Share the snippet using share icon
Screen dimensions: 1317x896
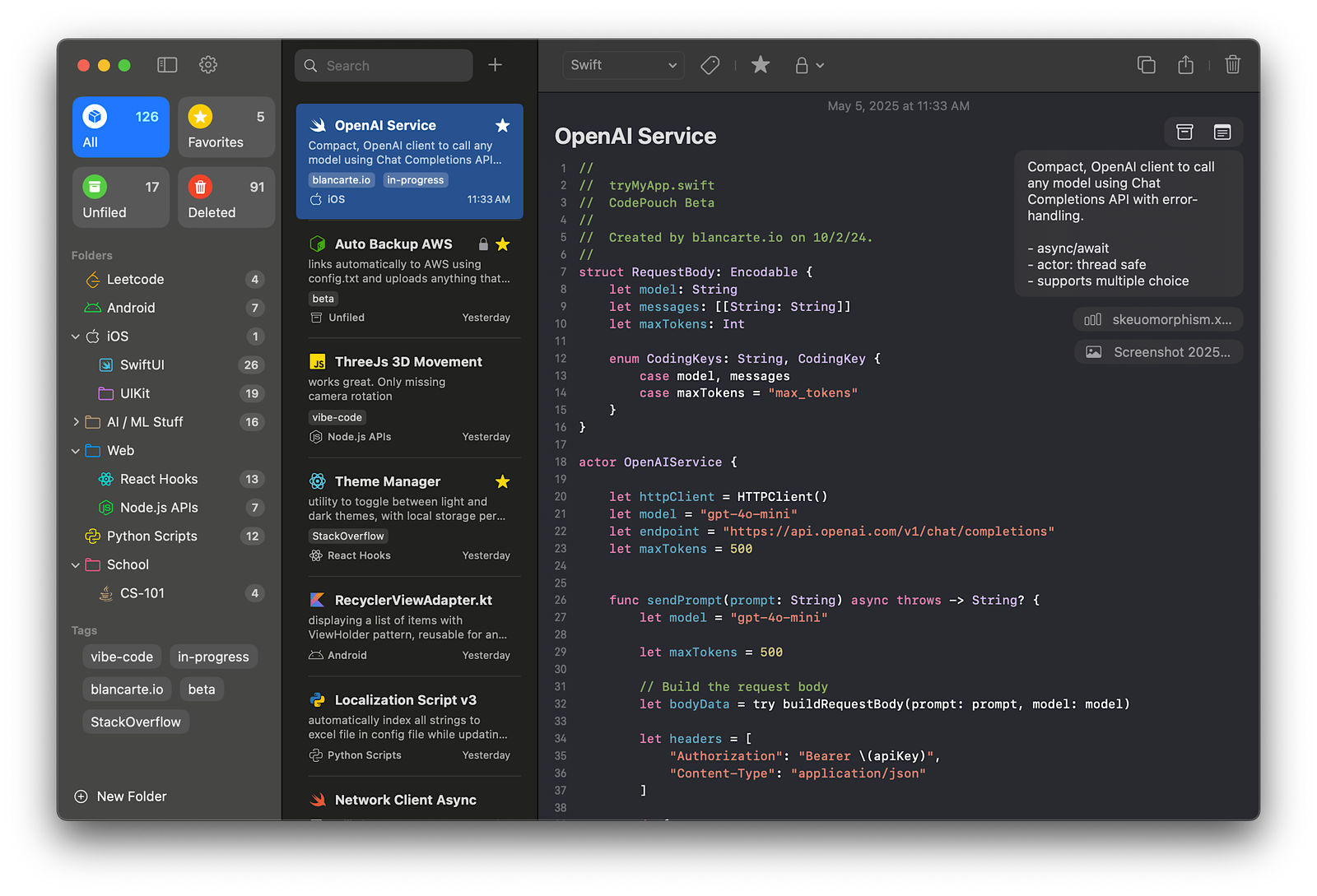1185,65
